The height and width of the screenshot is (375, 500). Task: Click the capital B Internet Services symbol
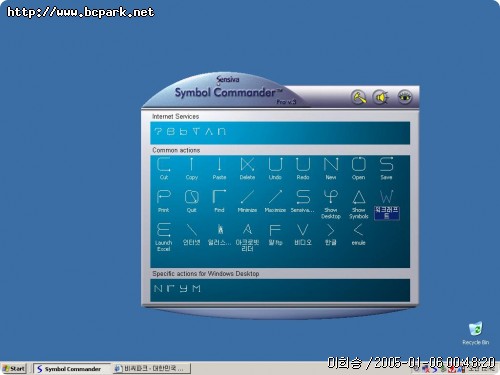click(171, 132)
